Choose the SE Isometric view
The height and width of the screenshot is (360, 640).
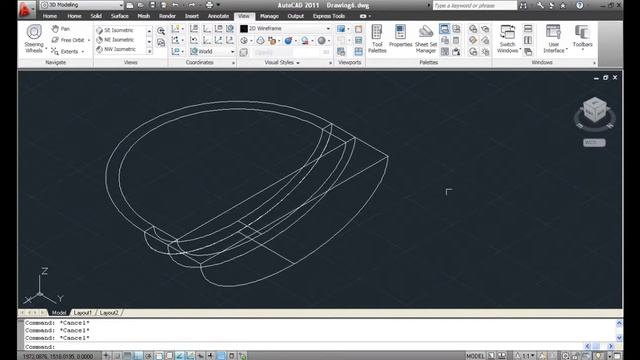[115, 30]
